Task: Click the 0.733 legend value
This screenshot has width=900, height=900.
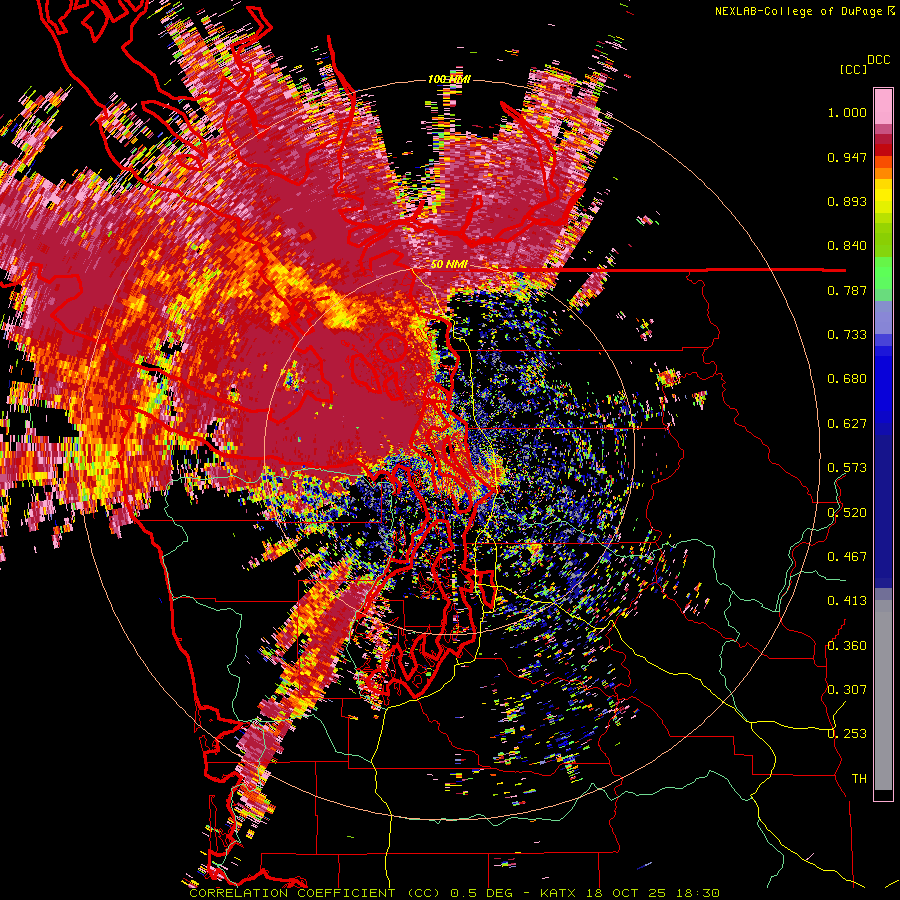Action: click(847, 335)
